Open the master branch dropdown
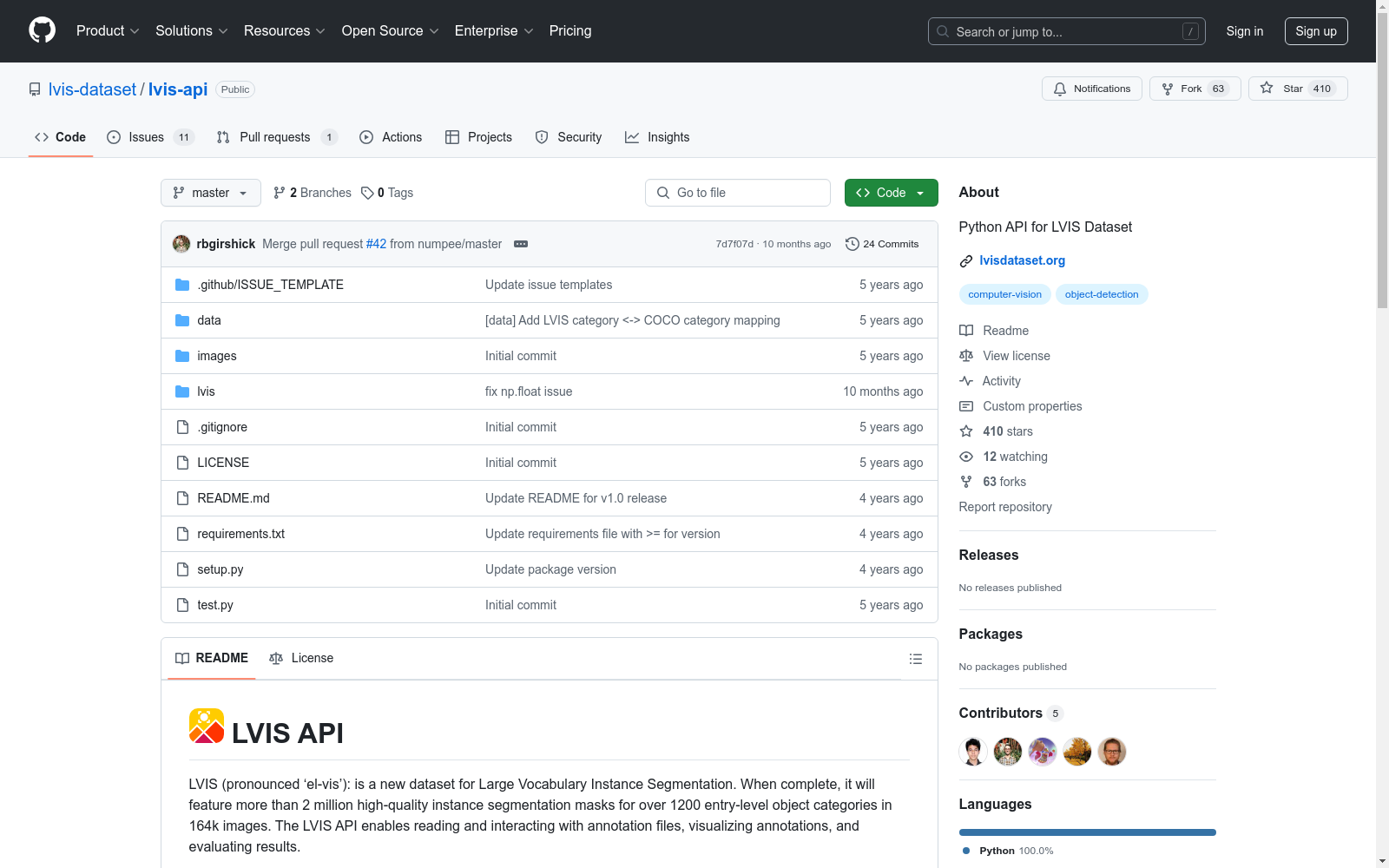 [211, 193]
